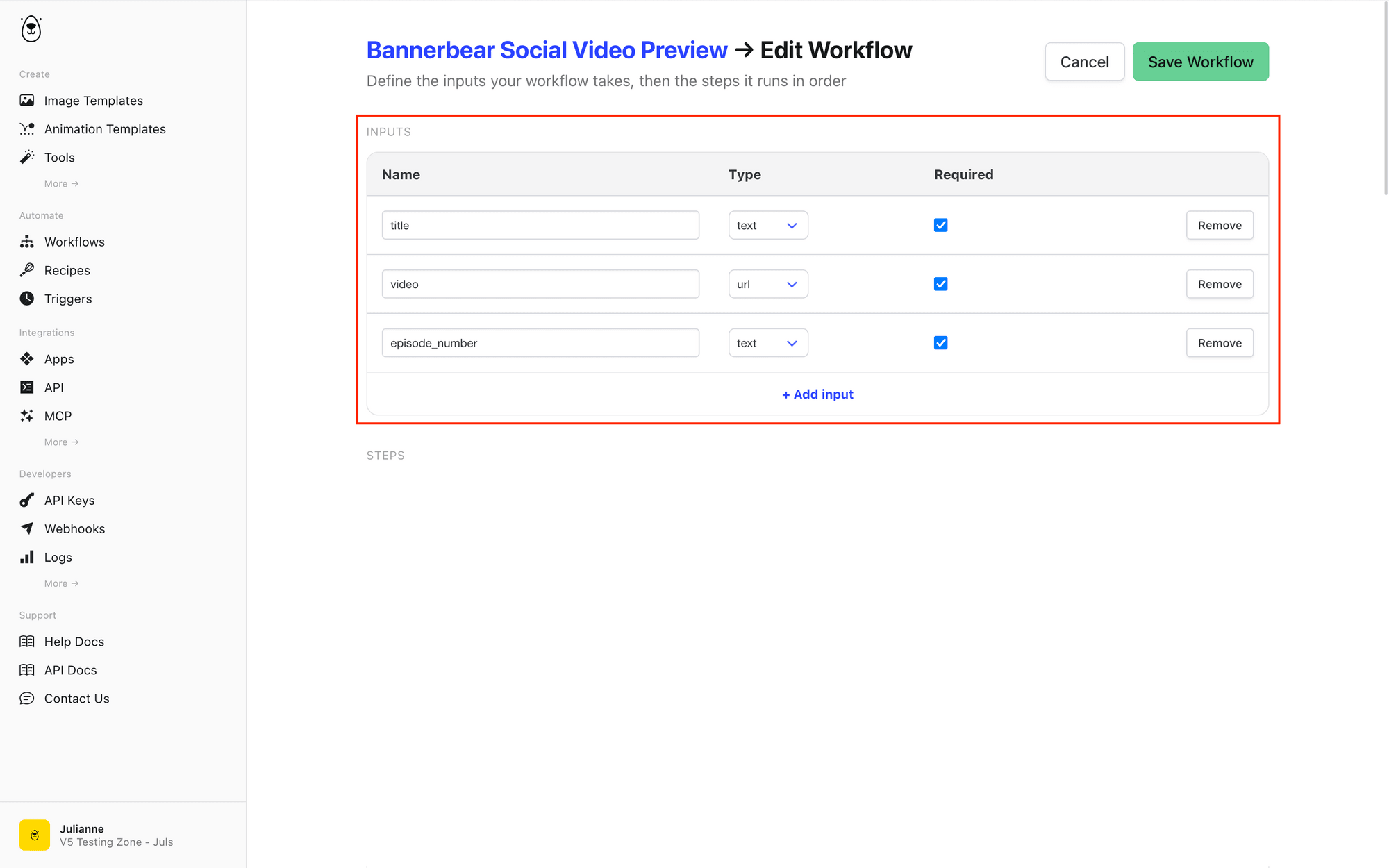Click the Logs bar chart icon

coord(27,557)
